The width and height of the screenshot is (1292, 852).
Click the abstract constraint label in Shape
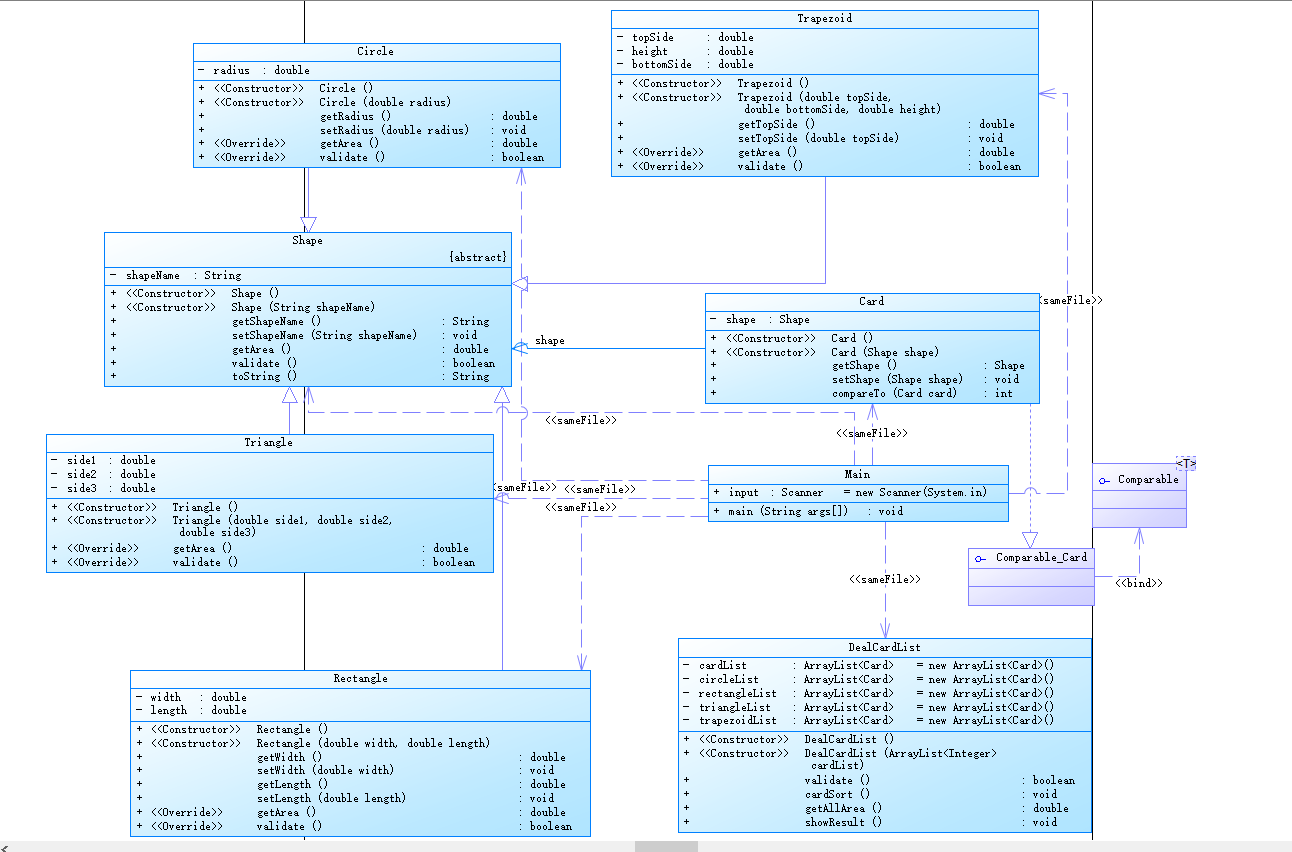click(478, 257)
